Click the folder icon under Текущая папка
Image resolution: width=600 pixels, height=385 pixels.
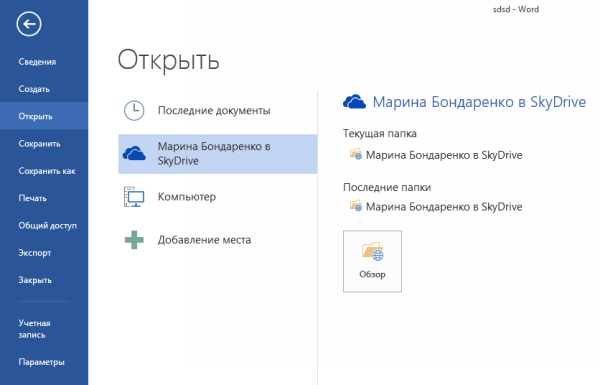355,155
